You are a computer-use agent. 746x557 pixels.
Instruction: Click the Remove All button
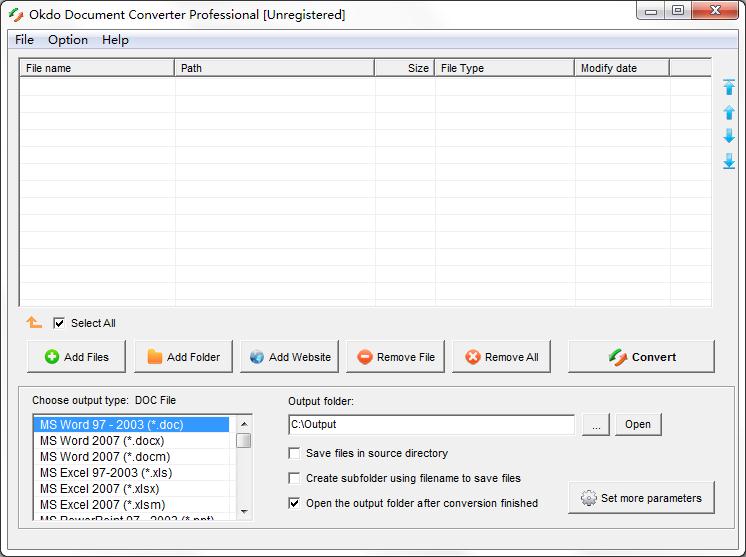coord(501,357)
